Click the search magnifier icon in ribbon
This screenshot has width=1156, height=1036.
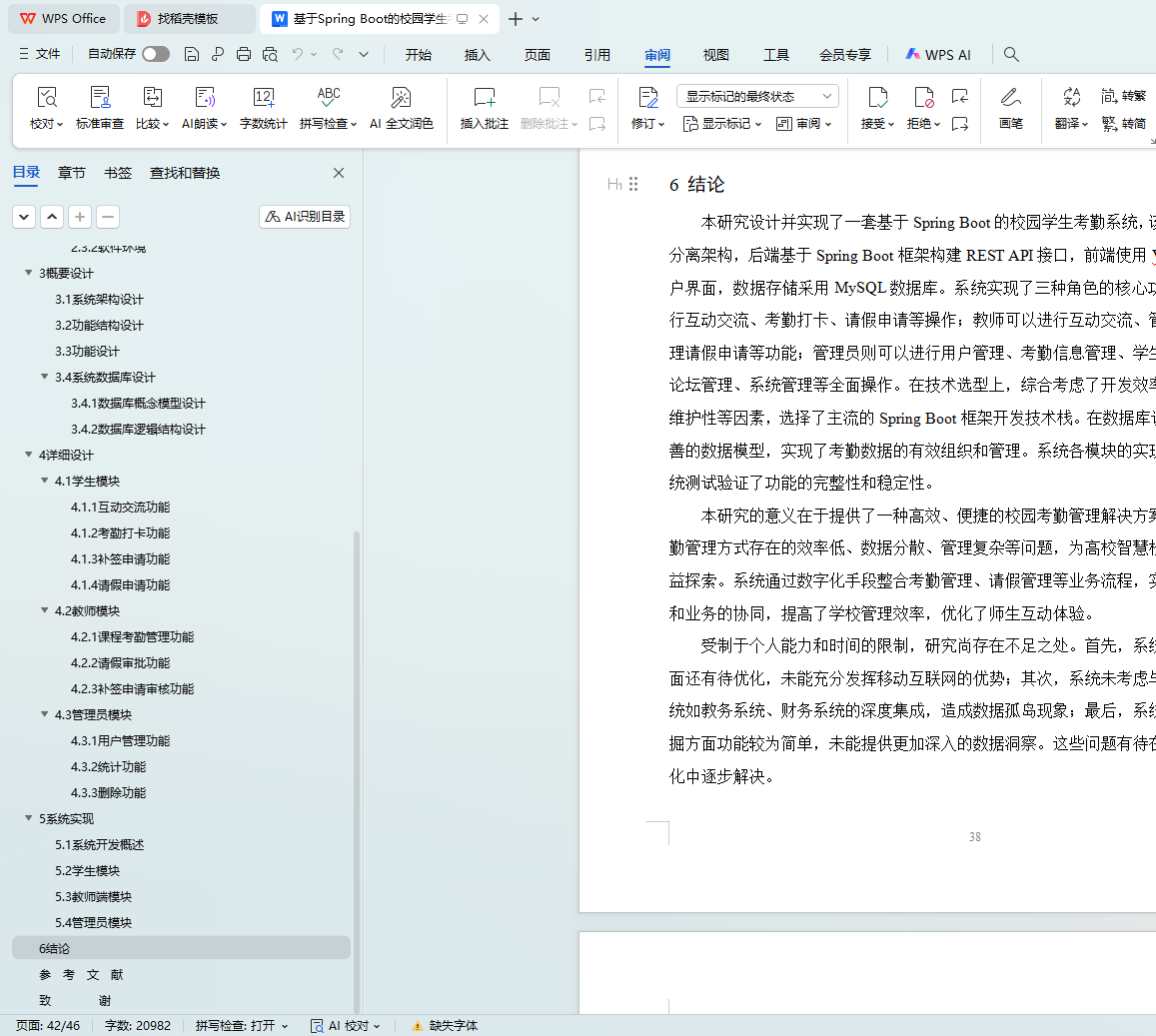(x=1011, y=54)
